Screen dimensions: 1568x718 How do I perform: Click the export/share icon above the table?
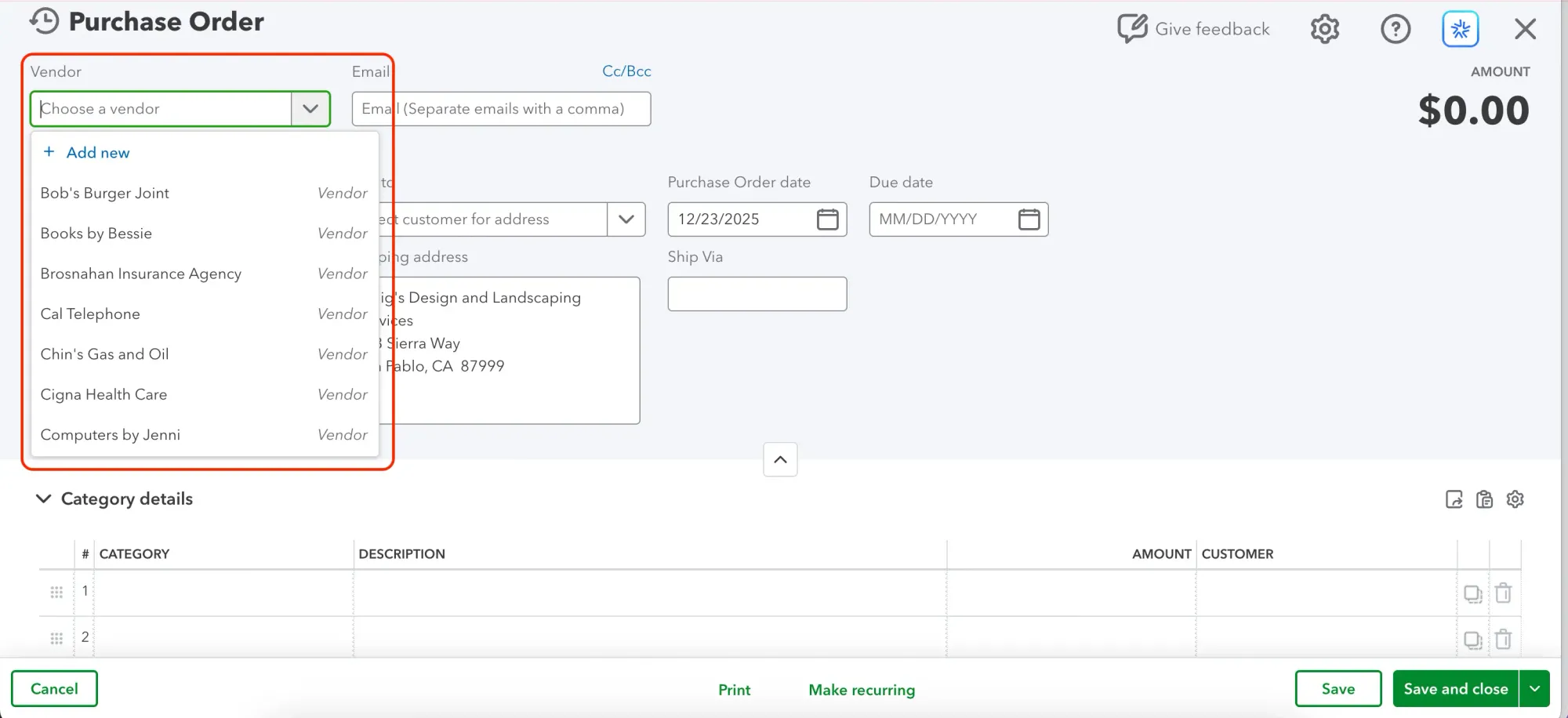pos(1454,499)
